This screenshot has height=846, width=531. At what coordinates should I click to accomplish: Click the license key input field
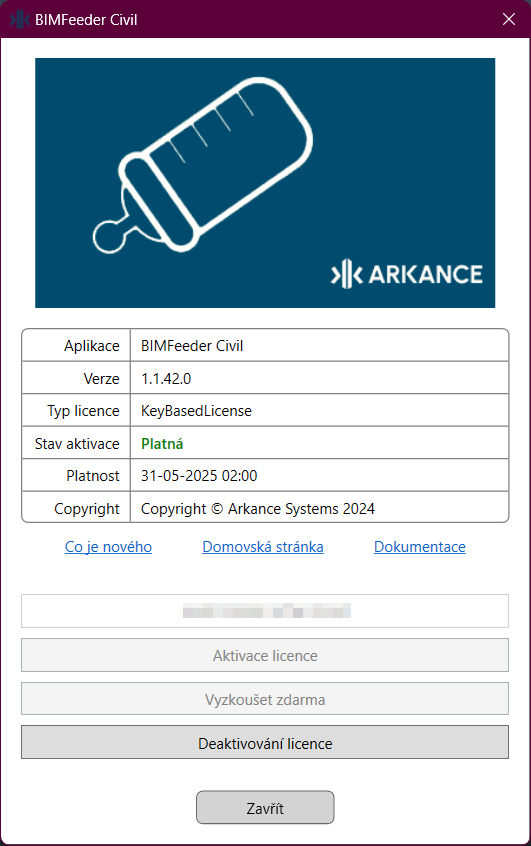(265, 611)
